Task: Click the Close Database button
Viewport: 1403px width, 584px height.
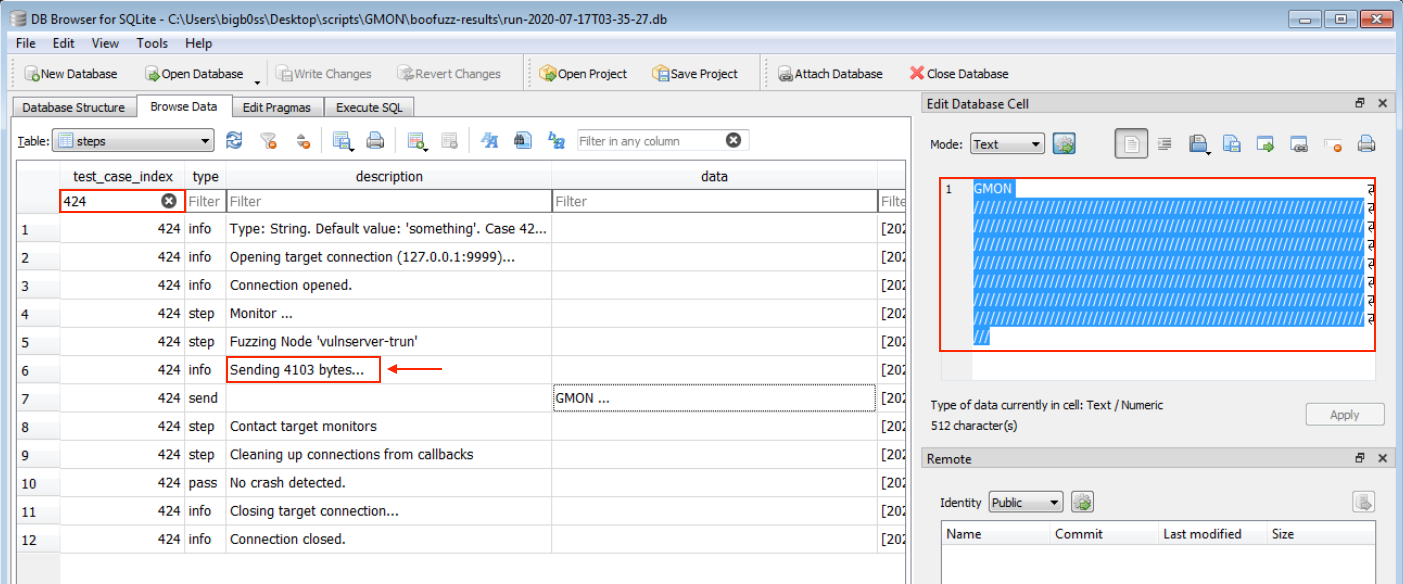Action: 958,72
